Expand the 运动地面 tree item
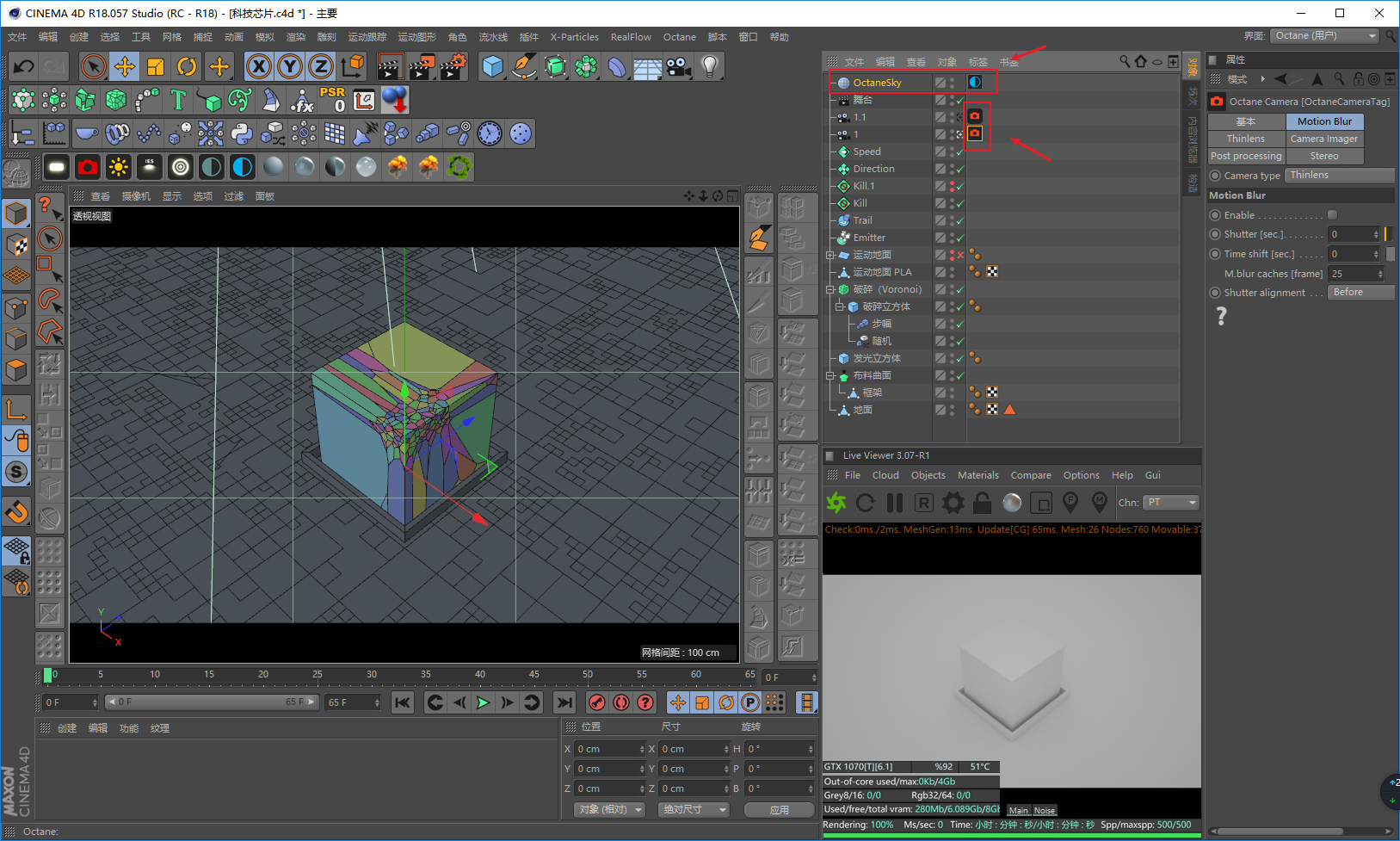This screenshot has width=1400, height=841. pos(830,255)
